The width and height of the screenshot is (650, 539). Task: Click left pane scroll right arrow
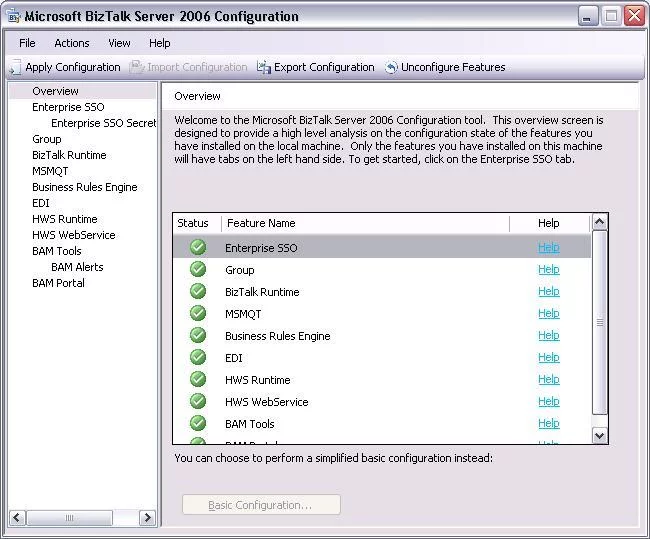148,517
